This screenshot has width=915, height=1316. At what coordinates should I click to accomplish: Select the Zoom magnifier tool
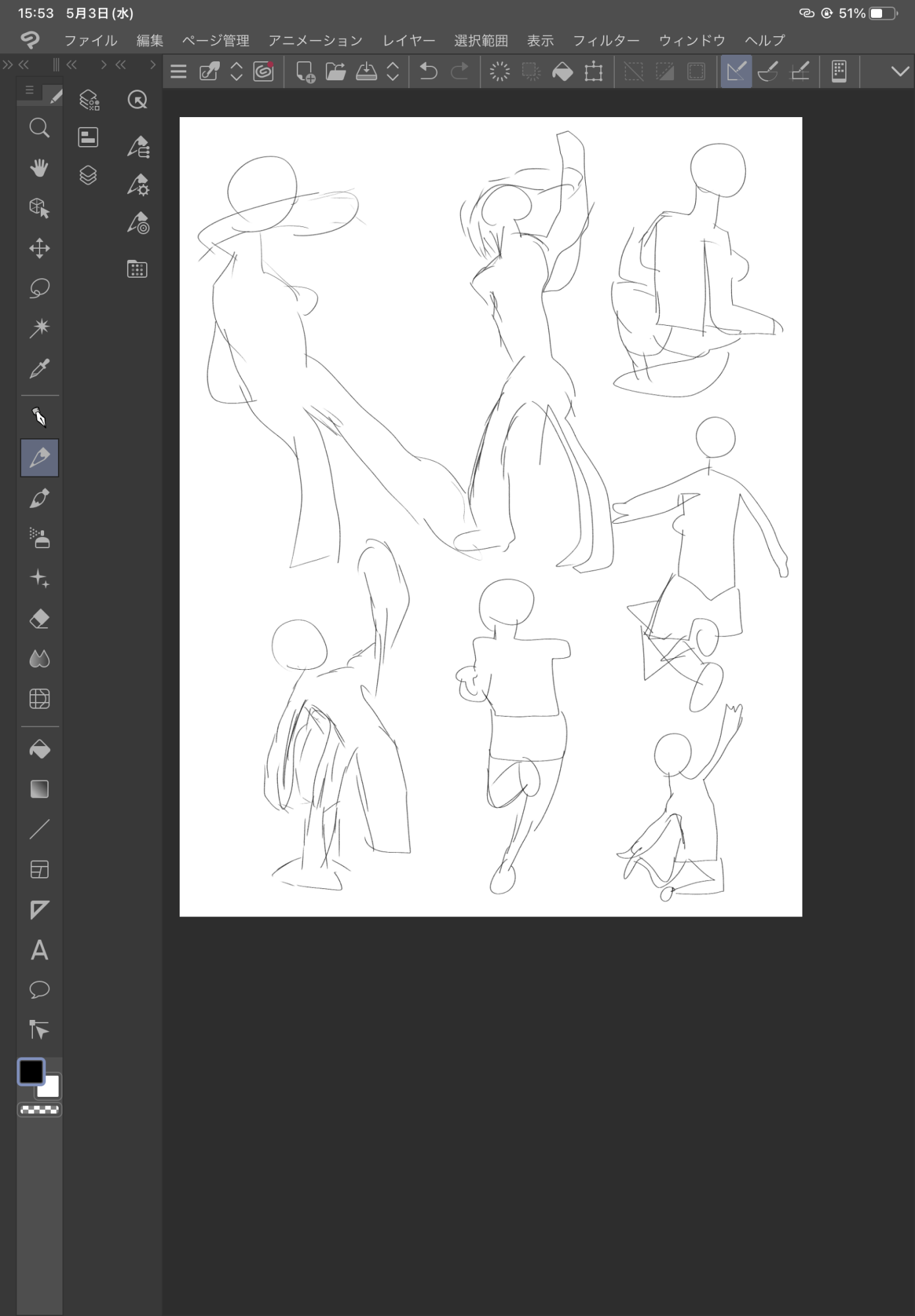[39, 128]
